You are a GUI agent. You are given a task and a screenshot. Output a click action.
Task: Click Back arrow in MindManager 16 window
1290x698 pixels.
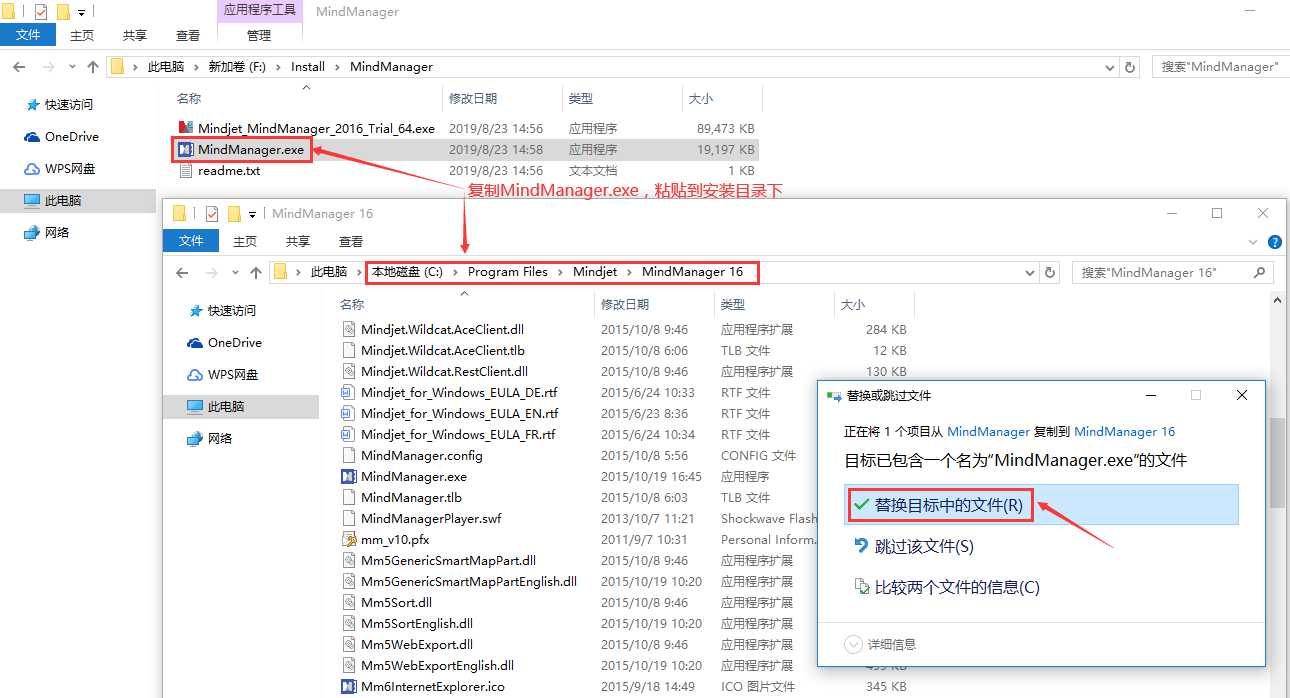click(182, 272)
